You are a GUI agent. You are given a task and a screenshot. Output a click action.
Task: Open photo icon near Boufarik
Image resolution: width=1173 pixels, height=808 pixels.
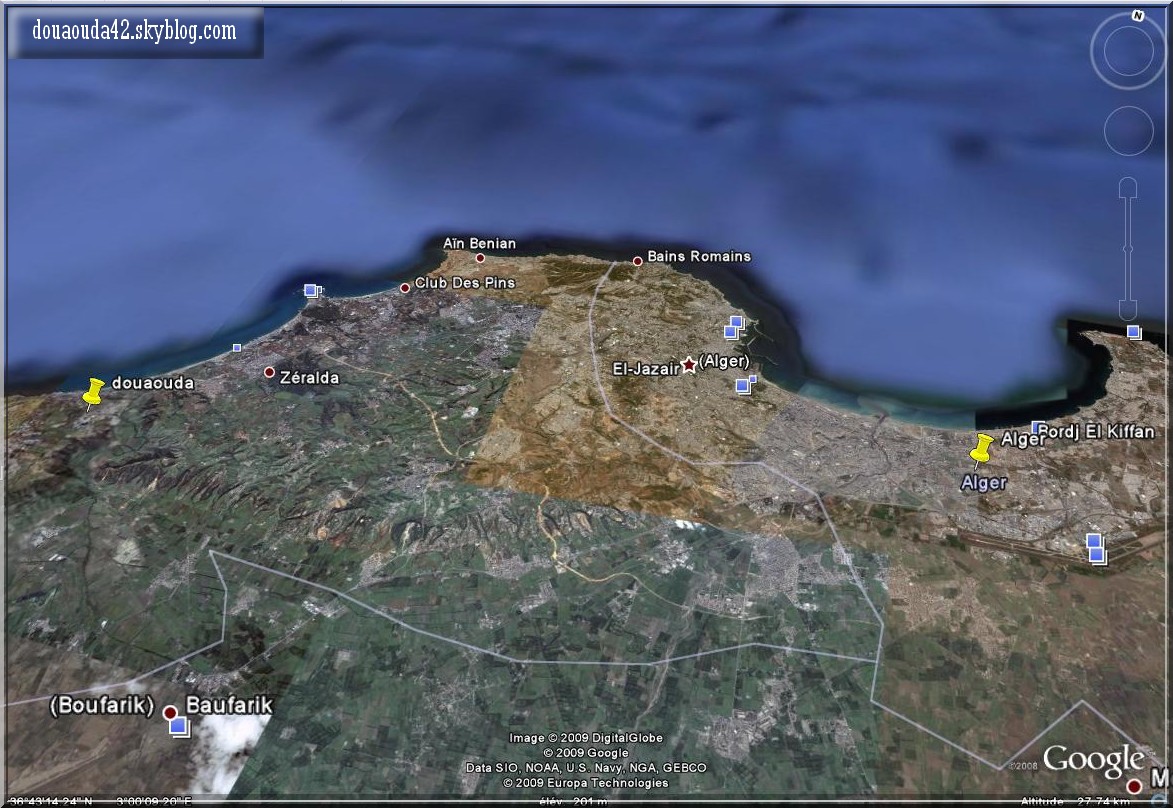tap(178, 726)
